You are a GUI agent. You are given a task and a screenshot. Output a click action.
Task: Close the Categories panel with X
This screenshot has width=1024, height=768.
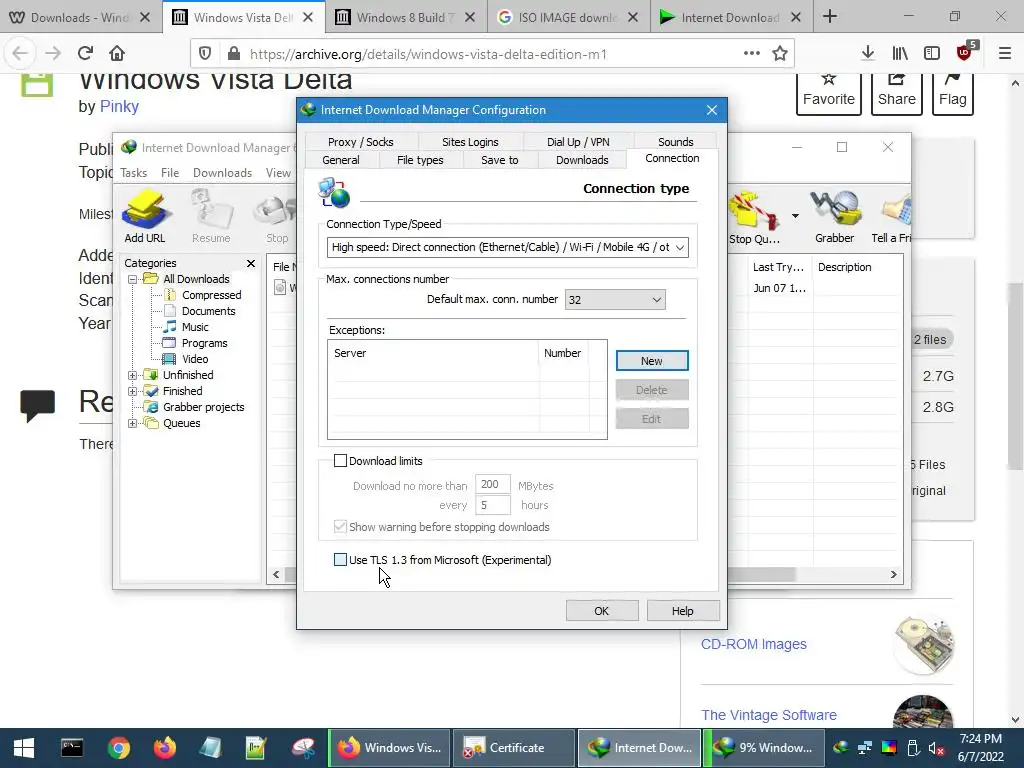point(251,263)
